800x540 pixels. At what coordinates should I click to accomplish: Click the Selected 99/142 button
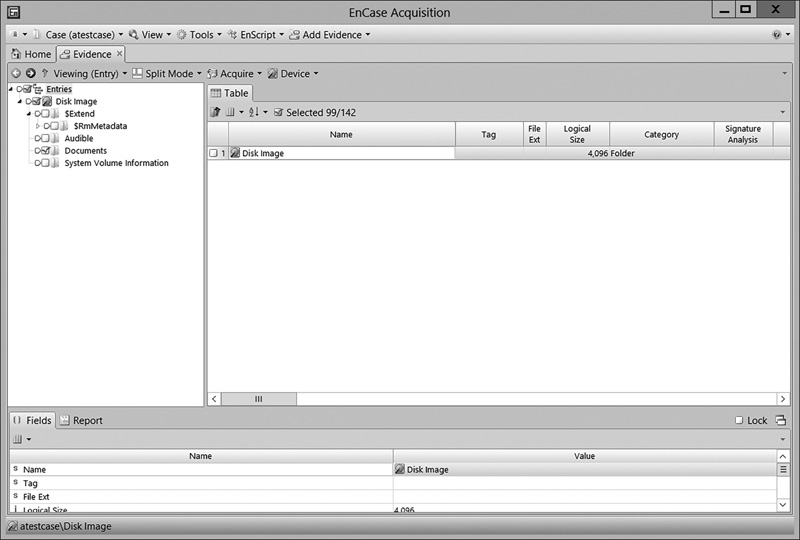point(315,112)
